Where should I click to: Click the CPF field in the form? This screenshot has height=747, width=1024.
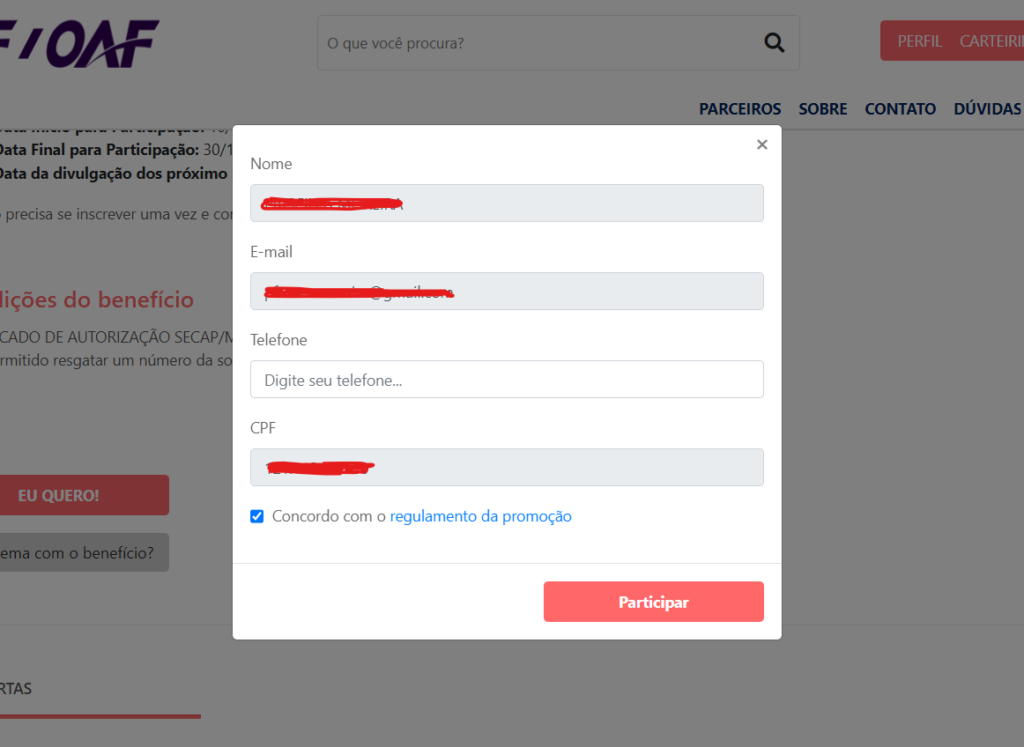[x=506, y=467]
